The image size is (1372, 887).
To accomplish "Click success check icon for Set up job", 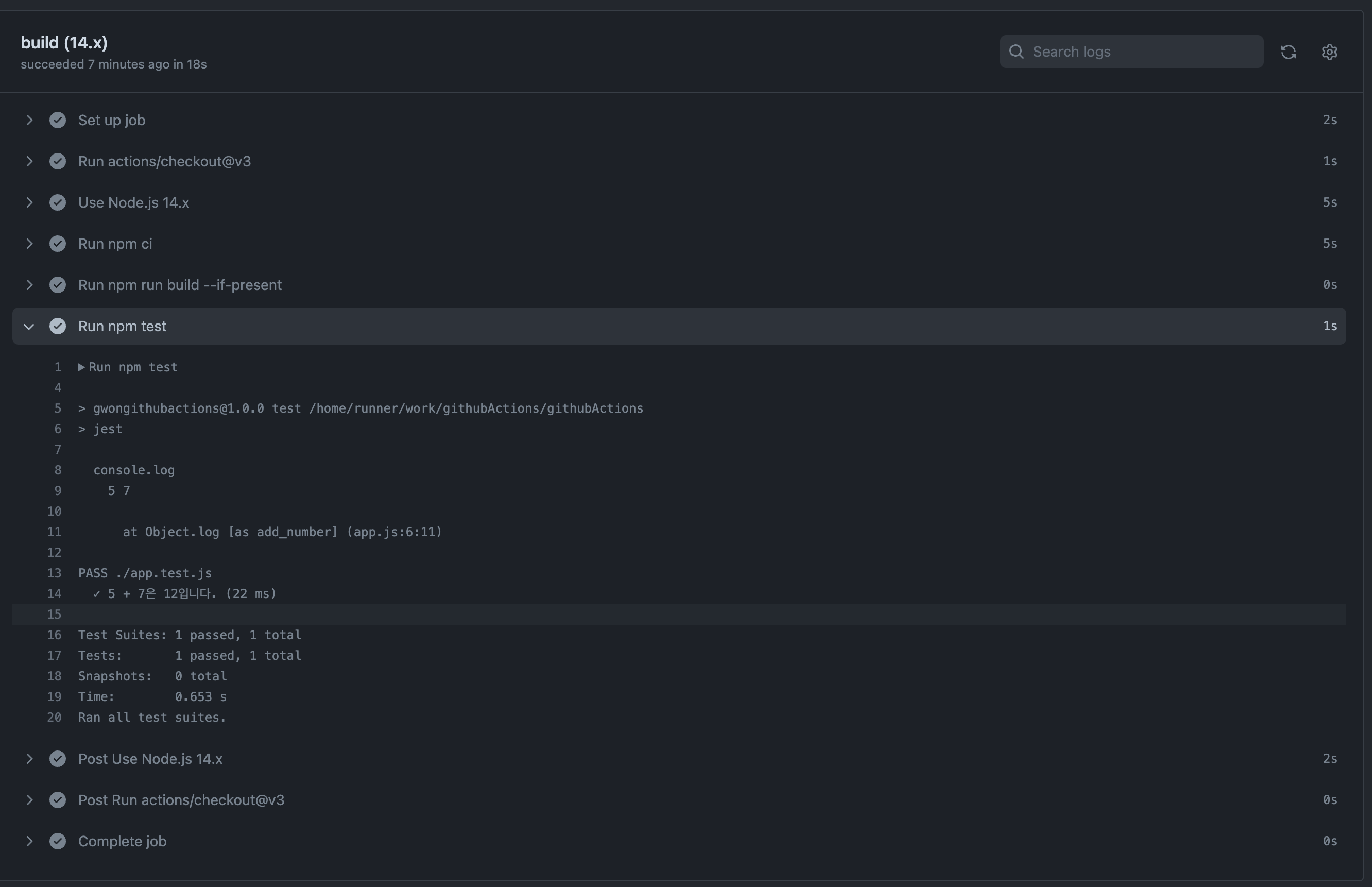I will [58, 120].
